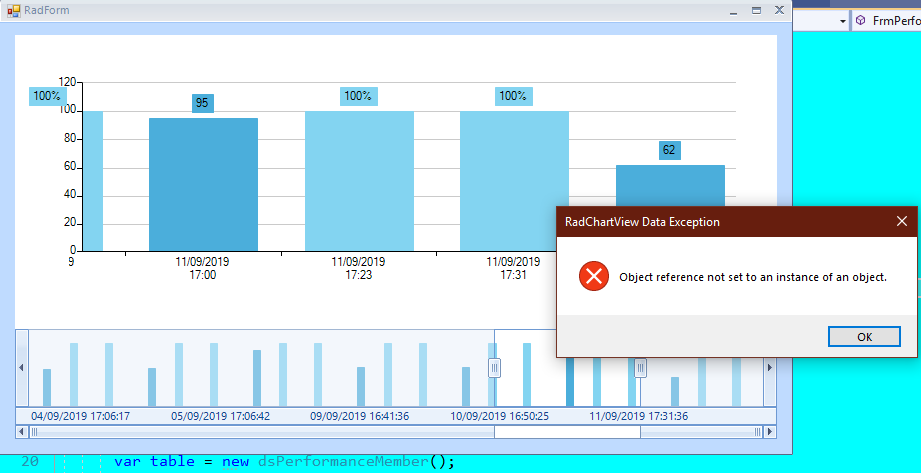Viewport: 921px width, 473px height.
Task: Open dropdown arrow beside FrmPerfo selector
Action: tap(843, 21)
